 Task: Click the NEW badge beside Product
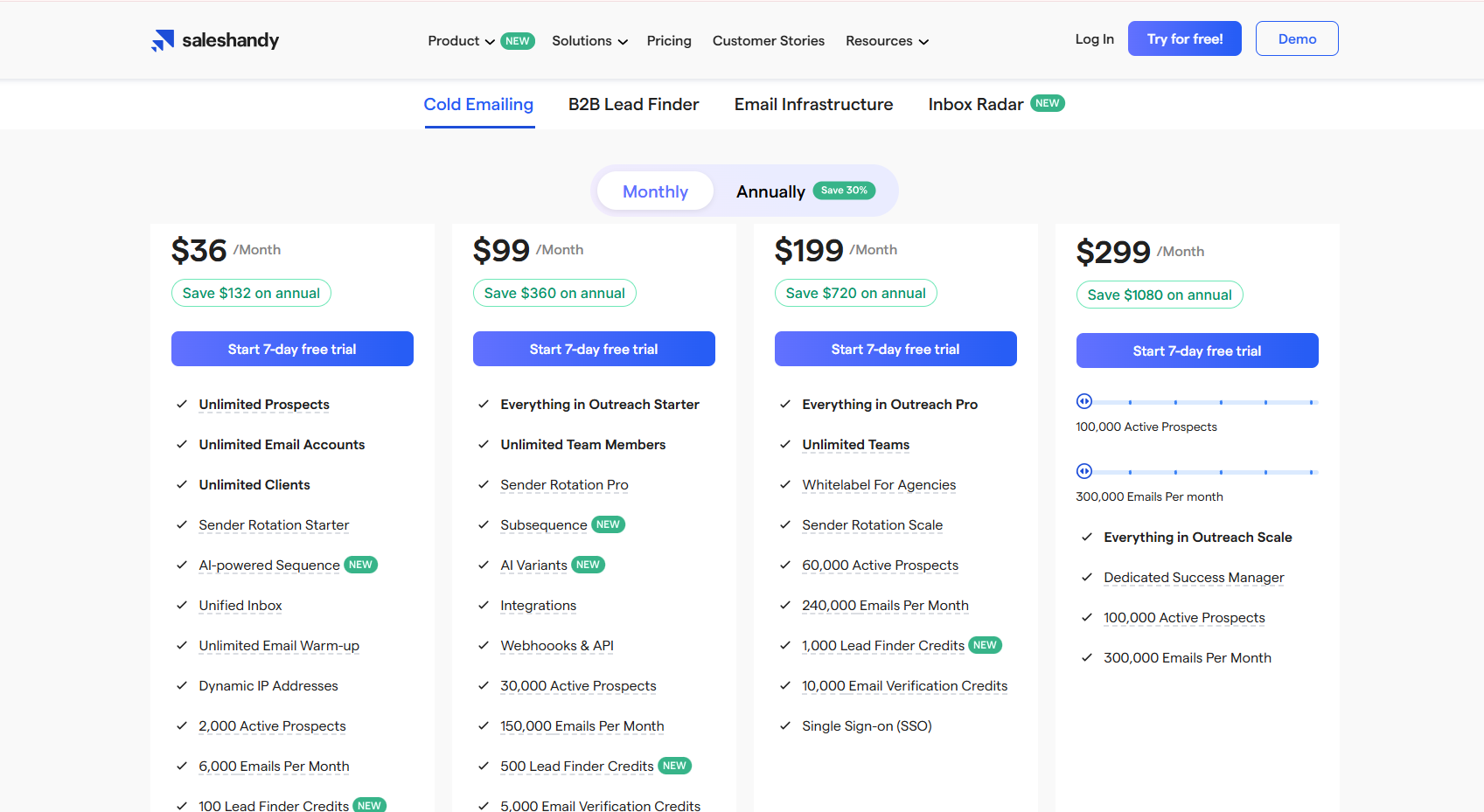[x=517, y=41]
